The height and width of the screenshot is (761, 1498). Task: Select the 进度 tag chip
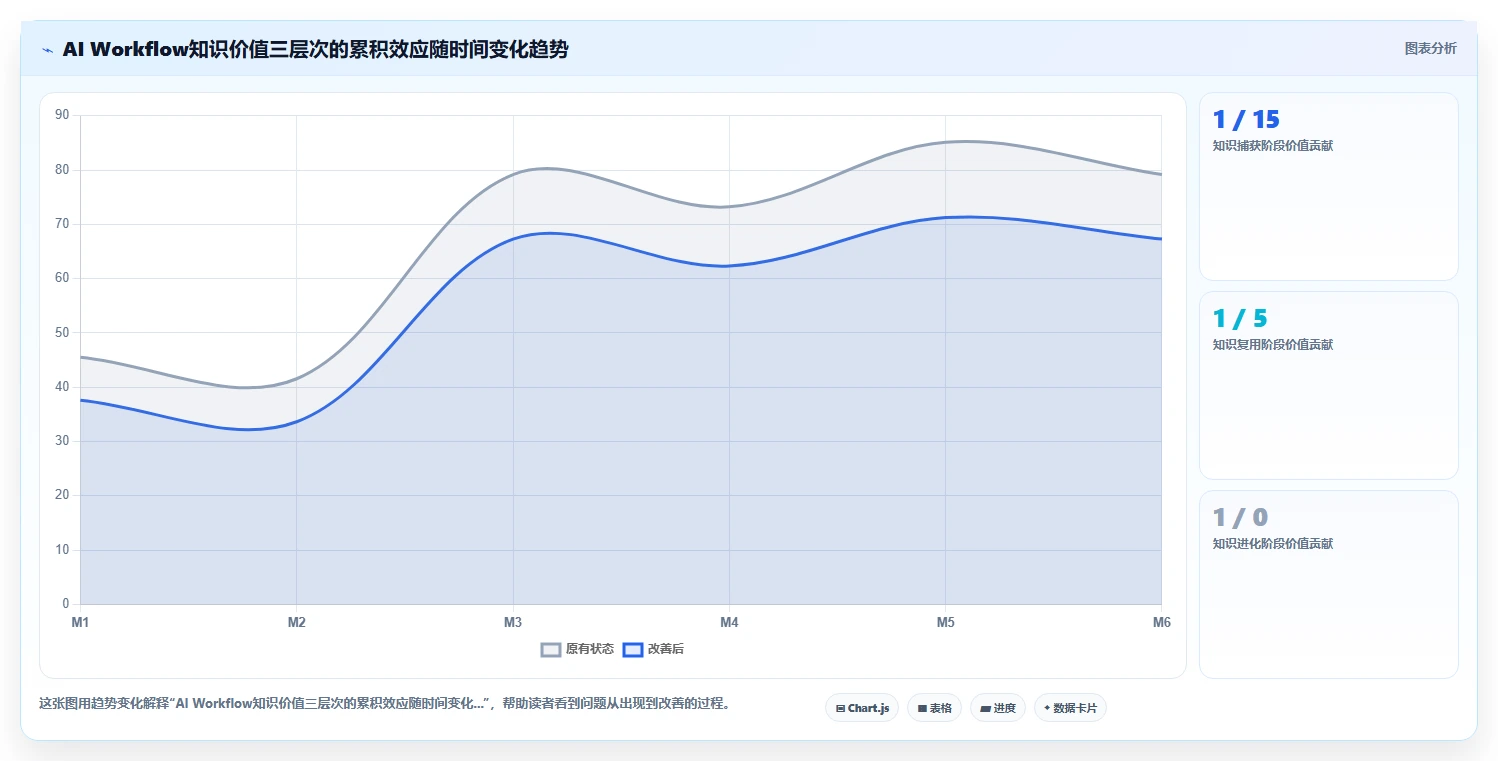click(998, 708)
